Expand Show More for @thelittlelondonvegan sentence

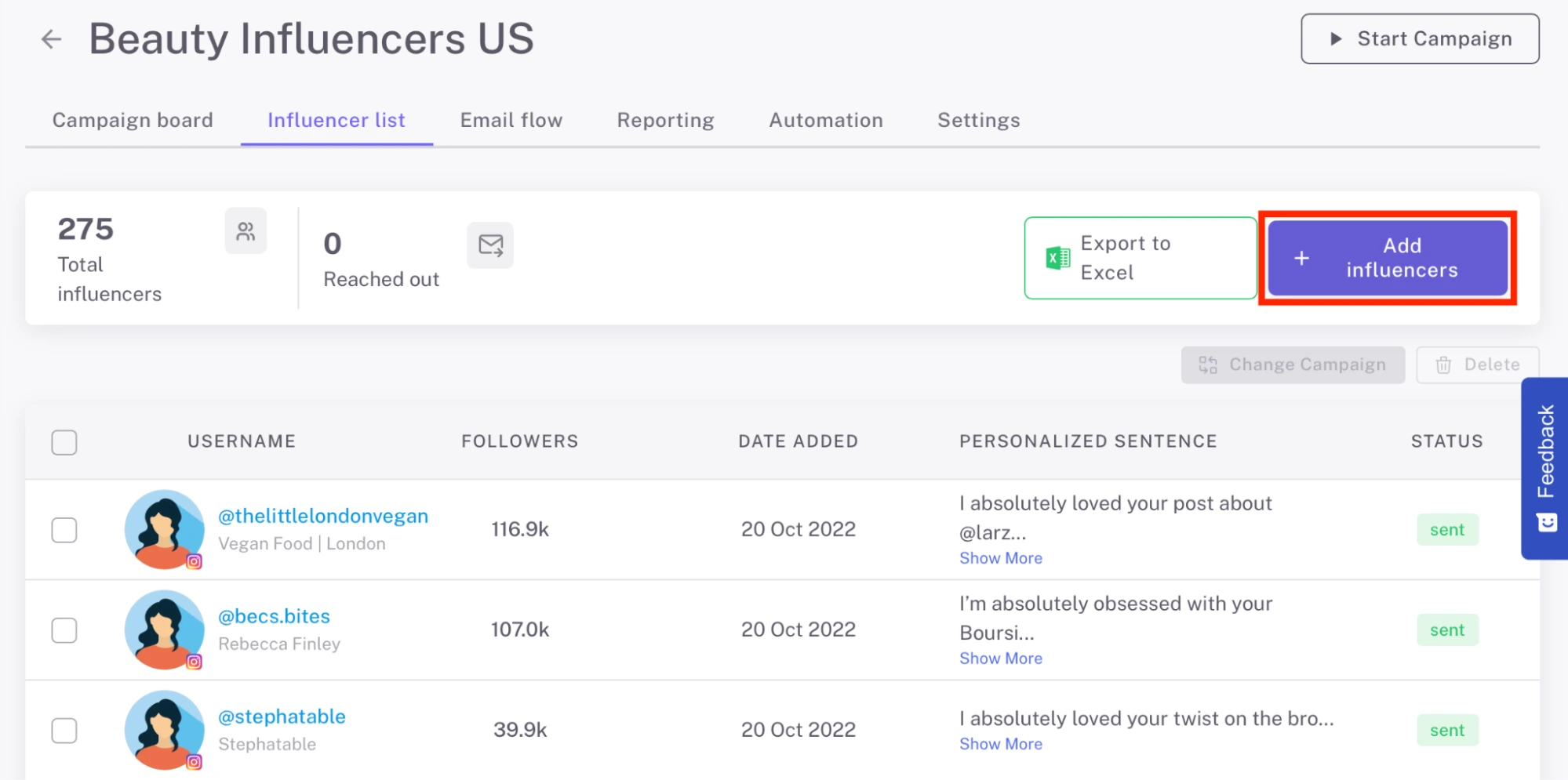click(1001, 558)
